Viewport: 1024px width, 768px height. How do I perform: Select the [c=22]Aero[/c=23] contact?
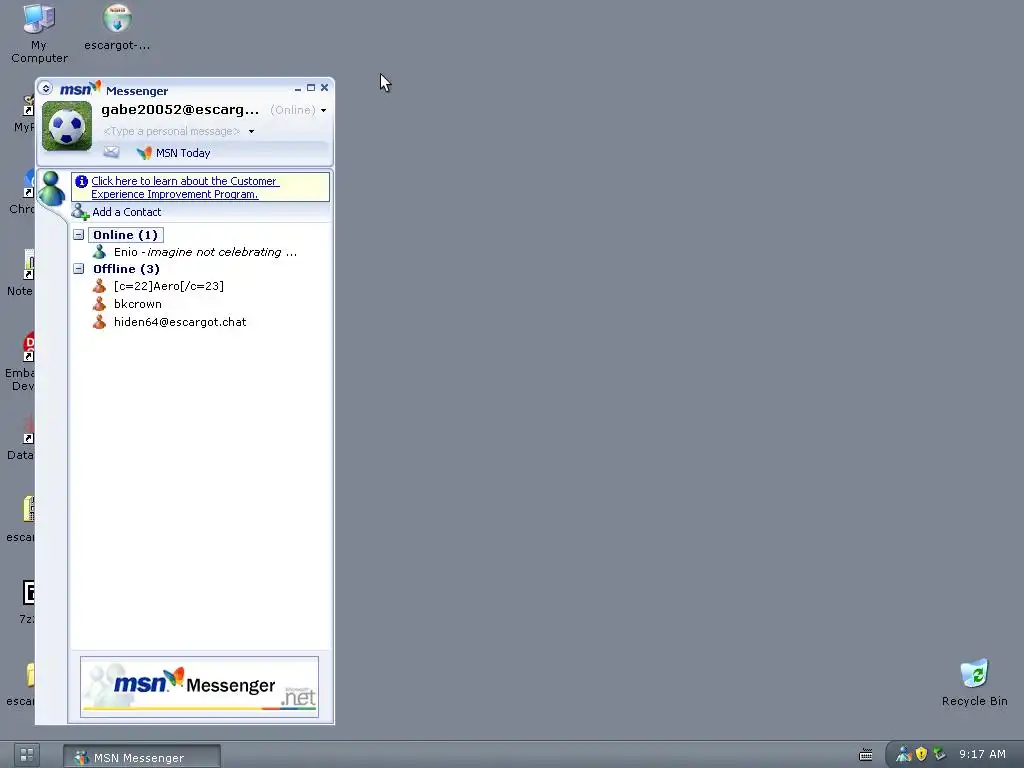168,286
